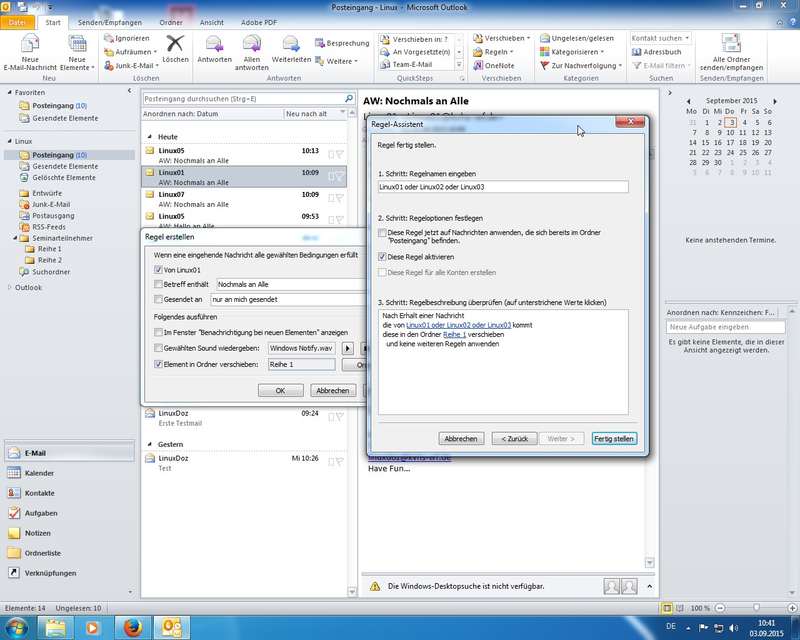Uncheck the Diese Regel aktivieren checkbox
The height and width of the screenshot is (640, 800).
[382, 257]
